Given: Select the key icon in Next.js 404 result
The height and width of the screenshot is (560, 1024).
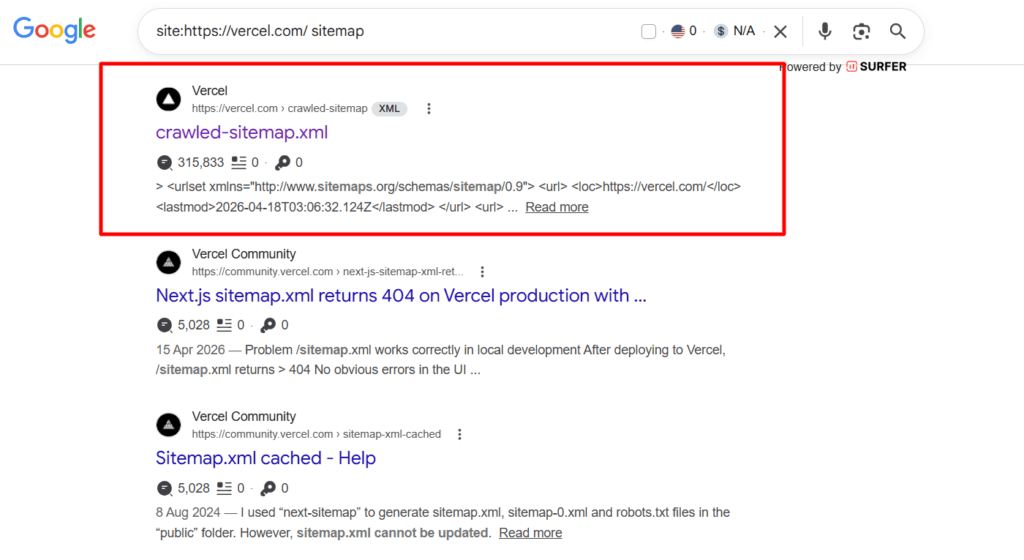Looking at the screenshot, I should pyautogui.click(x=268, y=325).
